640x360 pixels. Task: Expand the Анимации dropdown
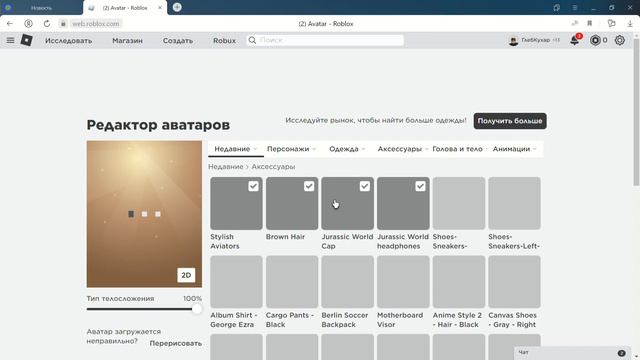(514, 149)
